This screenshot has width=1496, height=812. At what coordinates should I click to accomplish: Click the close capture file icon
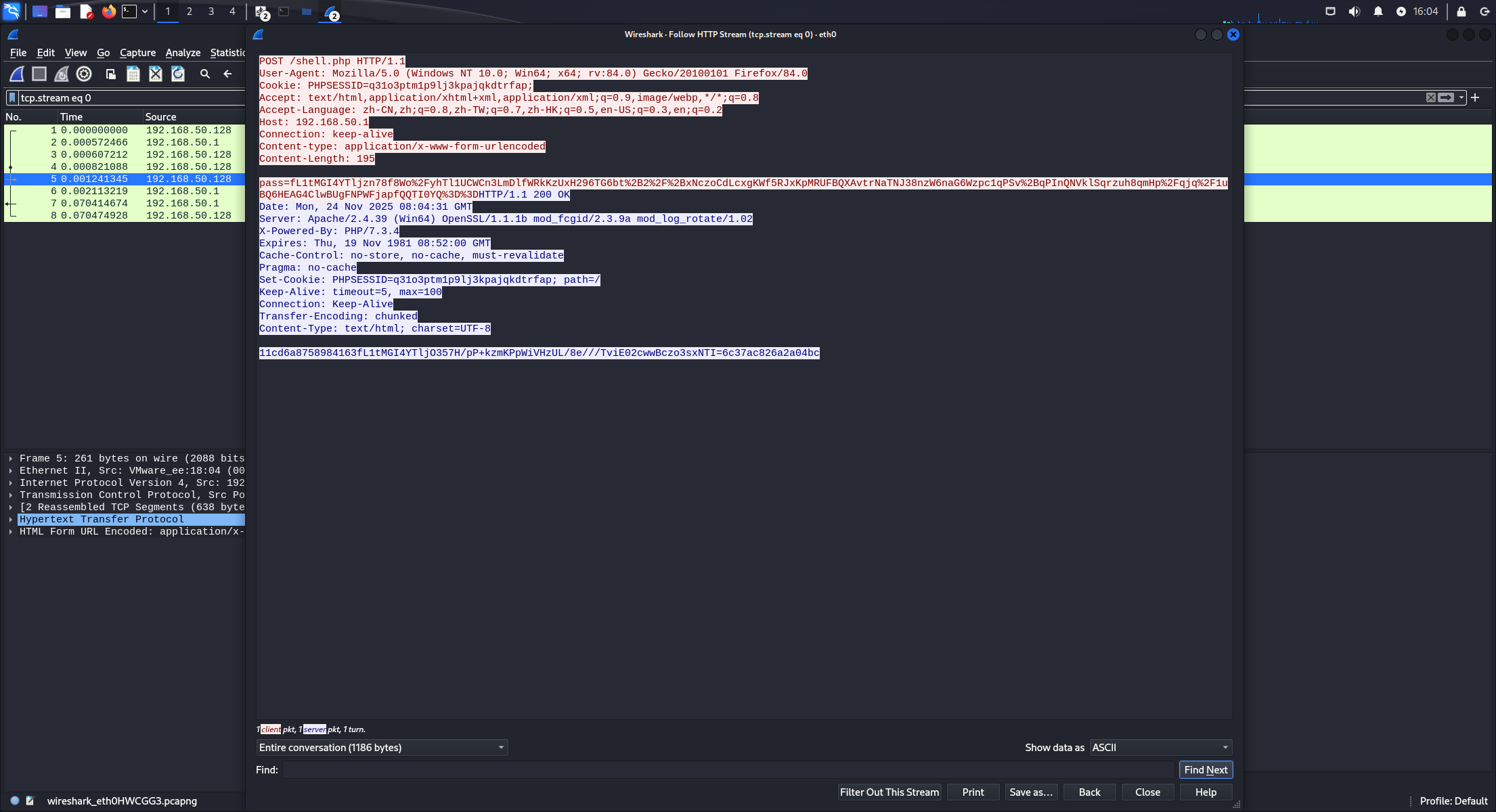coord(156,74)
